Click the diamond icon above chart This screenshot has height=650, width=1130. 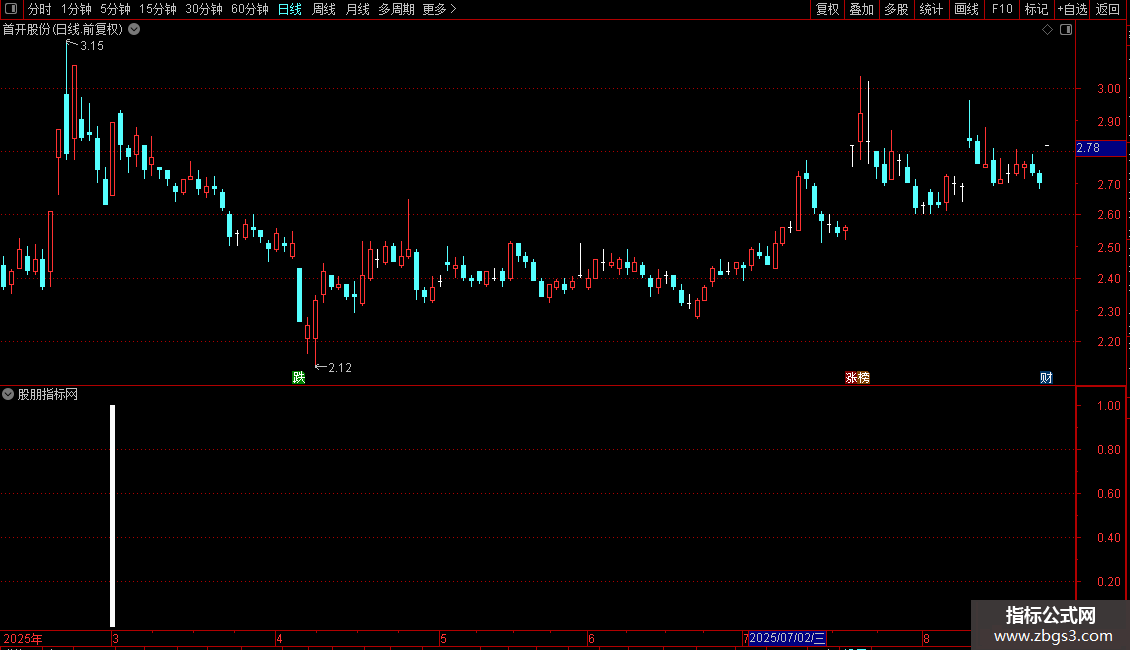point(1048,30)
